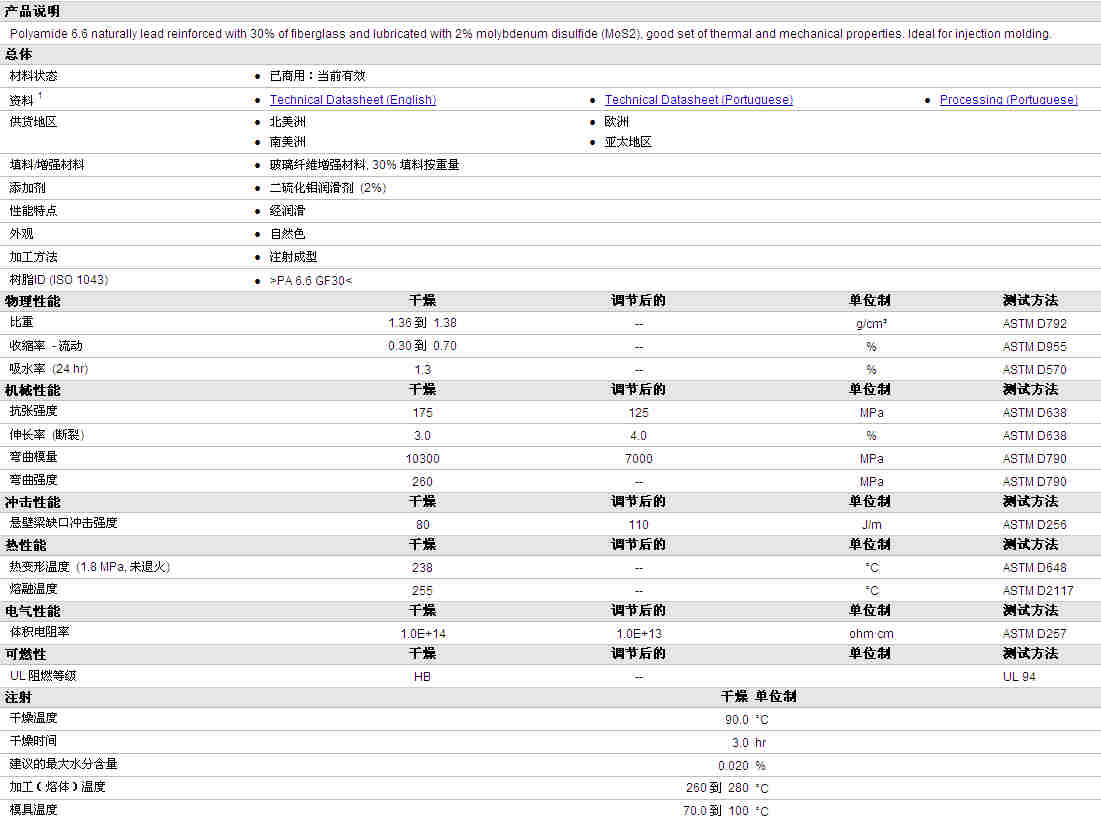
Task: Click the Polyamide 6.6 product description paragraph
Action: (x=530, y=34)
